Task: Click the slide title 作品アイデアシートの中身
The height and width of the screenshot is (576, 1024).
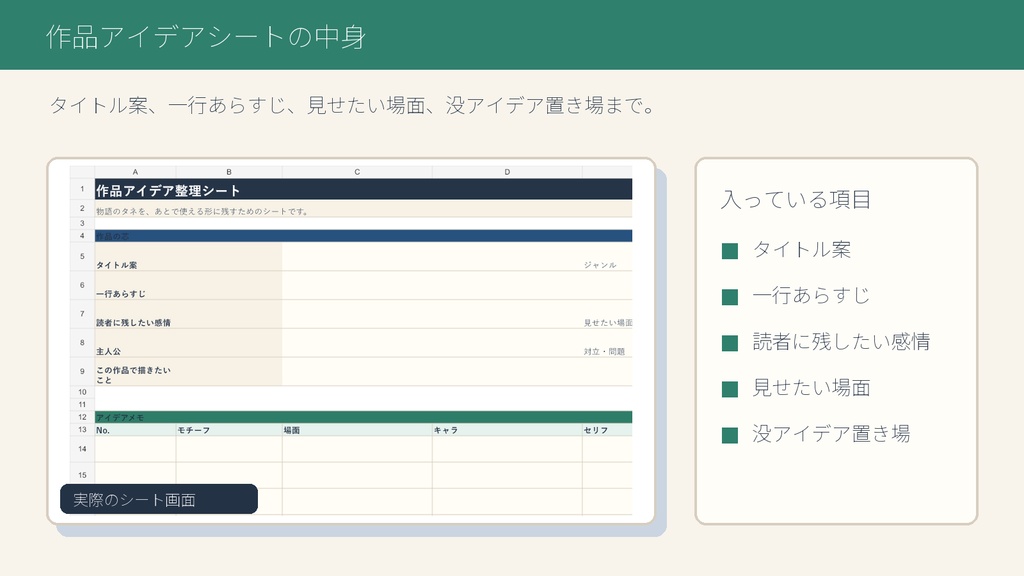Action: [x=206, y=37]
